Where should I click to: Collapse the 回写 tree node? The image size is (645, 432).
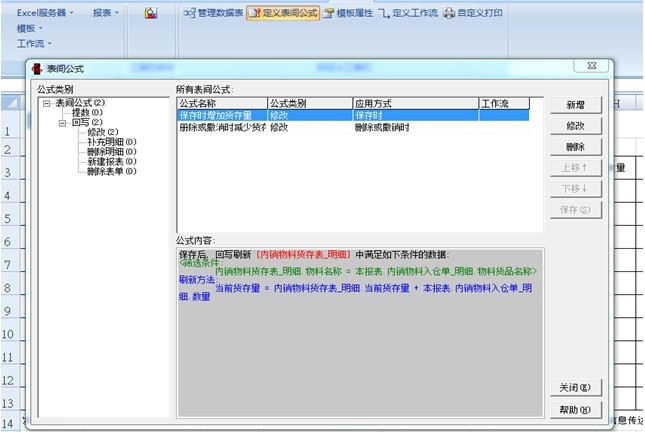pos(62,122)
